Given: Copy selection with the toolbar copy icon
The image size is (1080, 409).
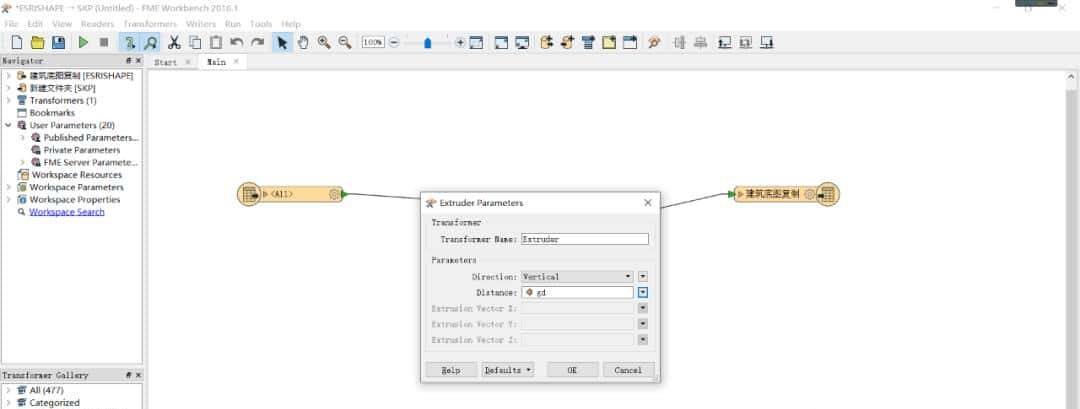Looking at the screenshot, I should click(195, 43).
